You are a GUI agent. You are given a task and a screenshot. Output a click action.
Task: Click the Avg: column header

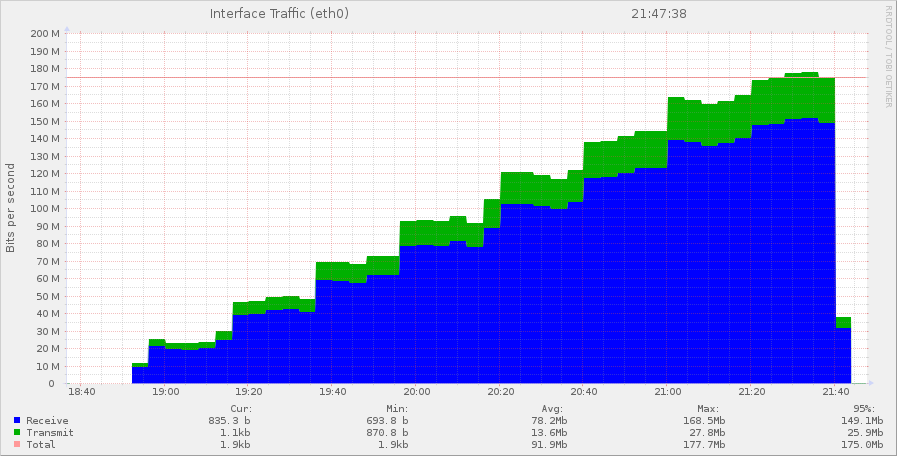point(552,409)
